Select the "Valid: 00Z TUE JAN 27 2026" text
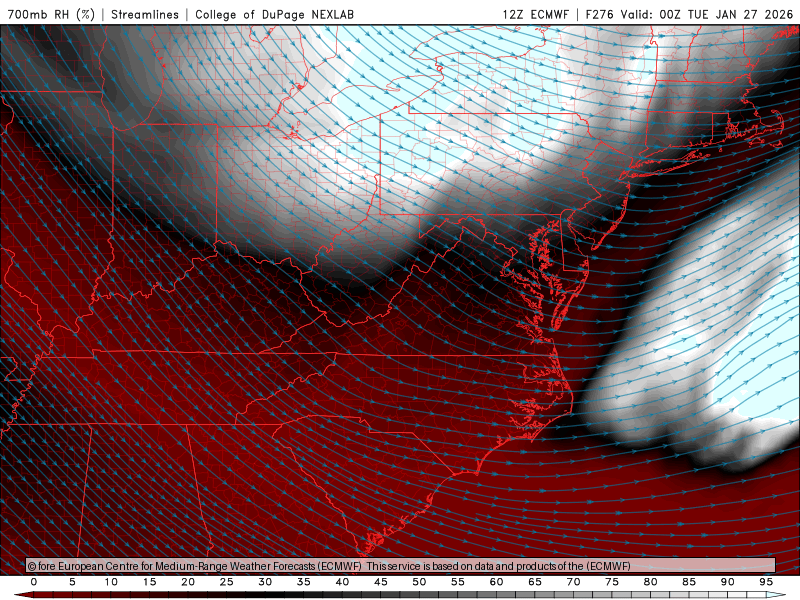This screenshot has width=800, height=600. click(x=707, y=14)
